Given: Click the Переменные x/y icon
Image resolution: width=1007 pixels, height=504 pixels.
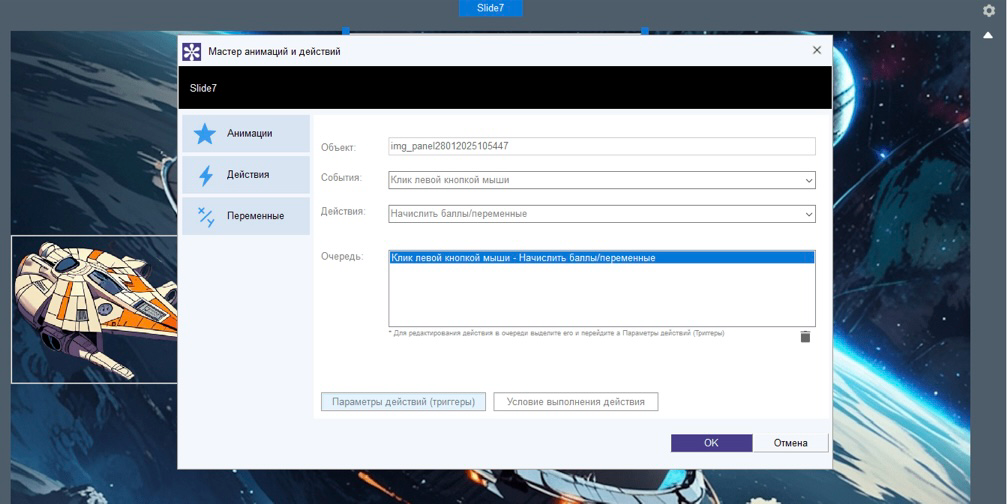Looking at the screenshot, I should pos(206,216).
